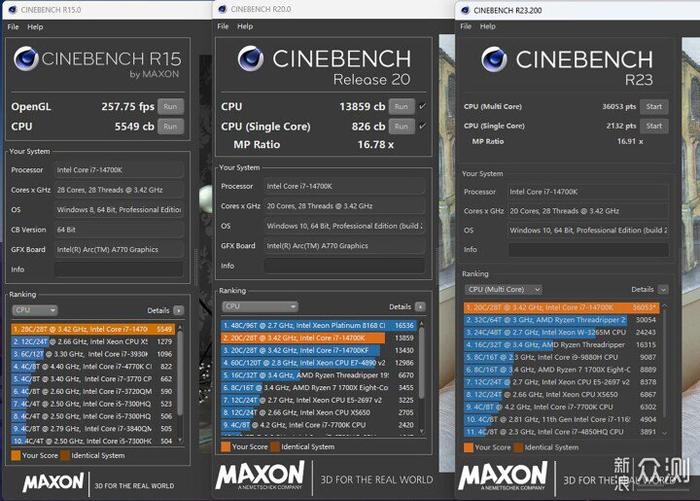Open File menu in Cinebench R15 window
Image resolution: width=700 pixels, height=501 pixels.
pos(13,27)
